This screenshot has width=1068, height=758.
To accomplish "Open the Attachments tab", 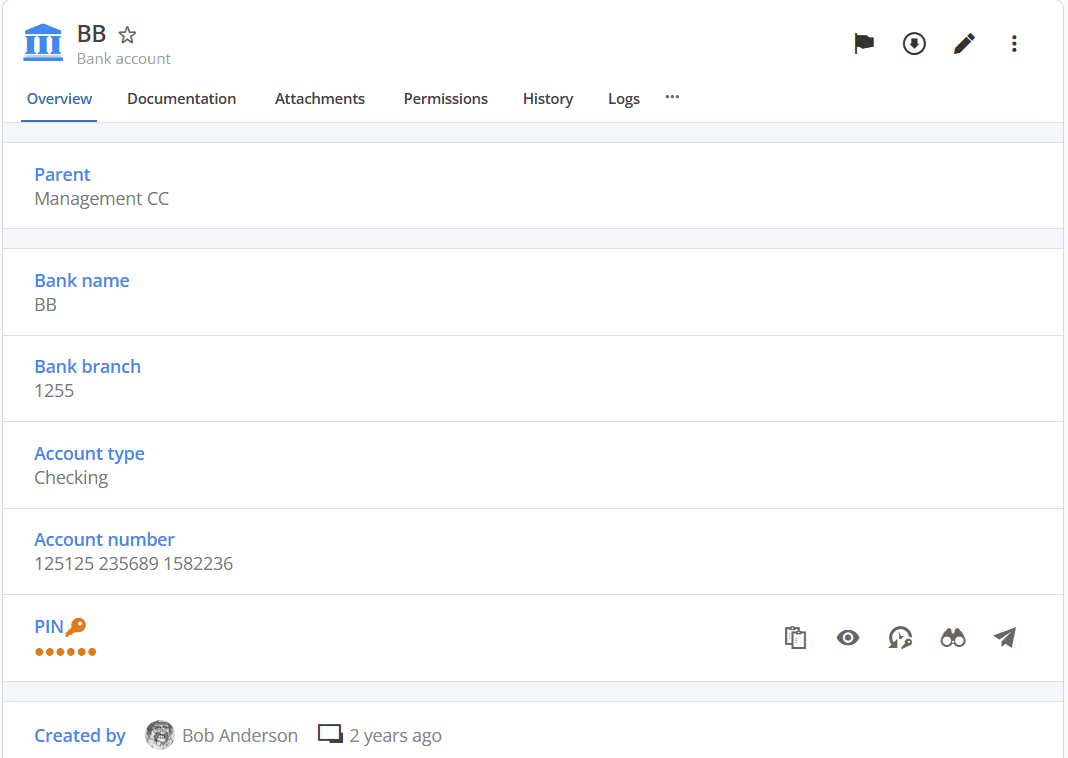I will coord(320,99).
